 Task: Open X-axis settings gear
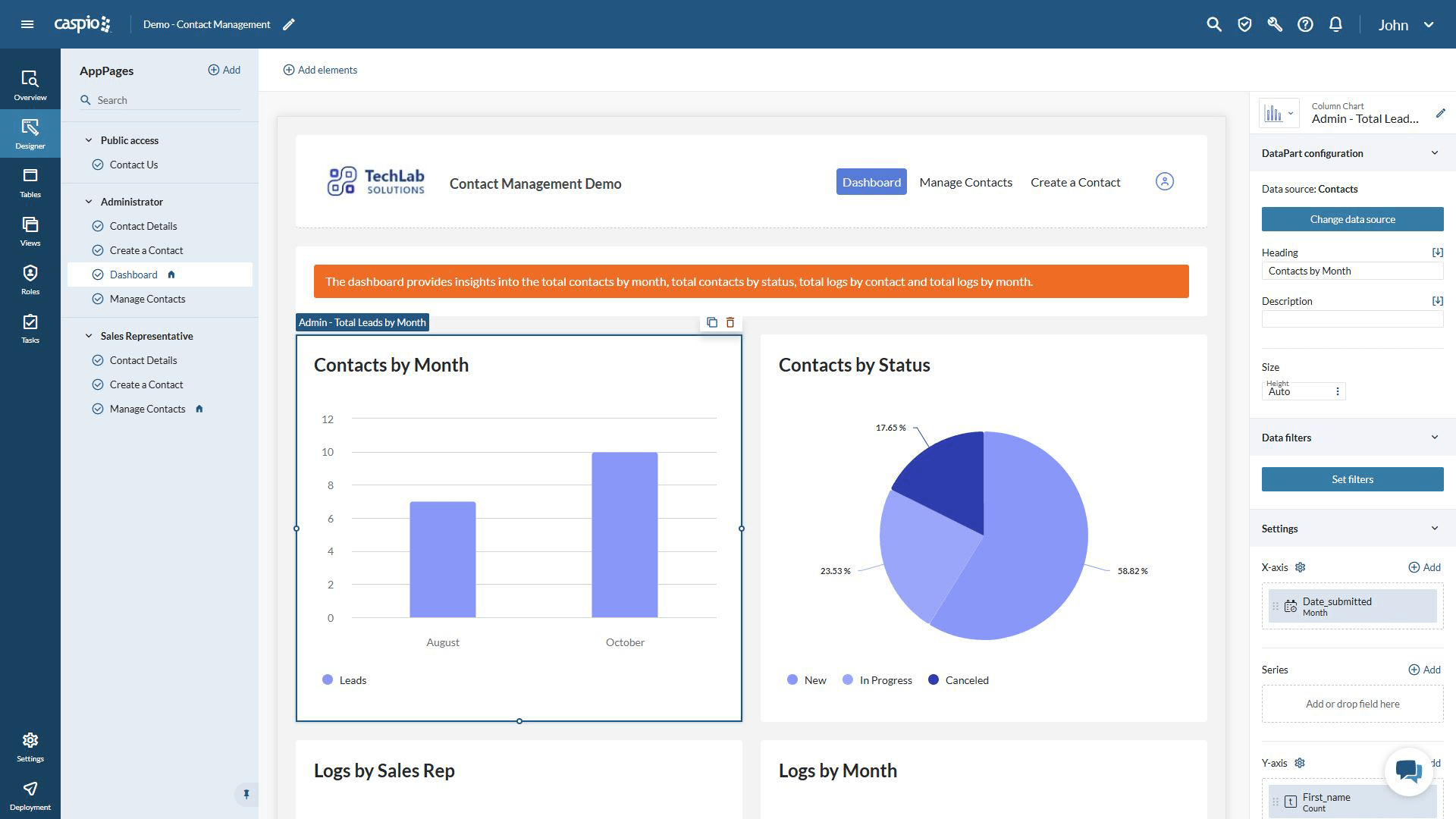pyautogui.click(x=1300, y=567)
